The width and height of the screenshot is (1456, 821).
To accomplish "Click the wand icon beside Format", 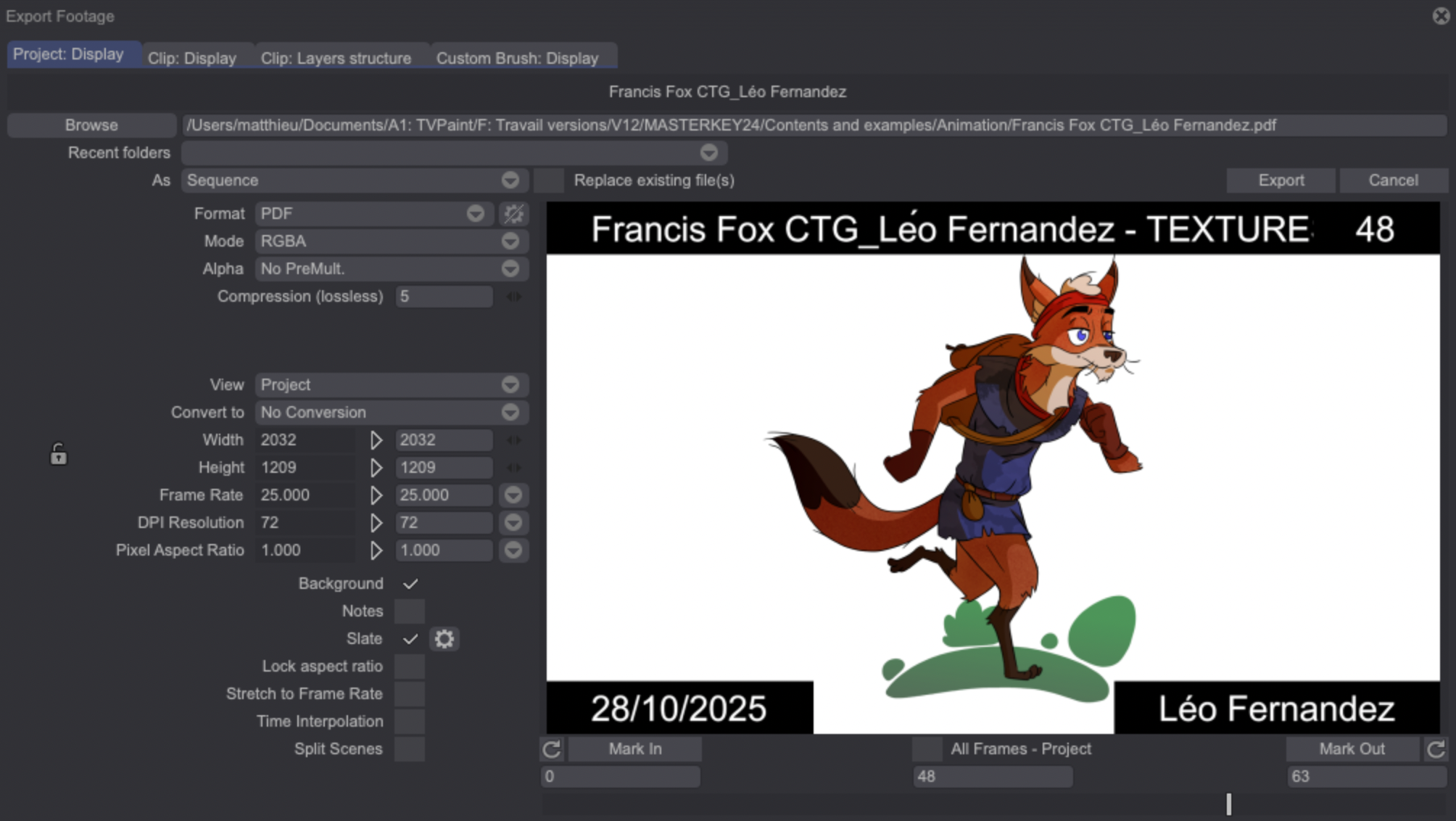I will [x=513, y=214].
